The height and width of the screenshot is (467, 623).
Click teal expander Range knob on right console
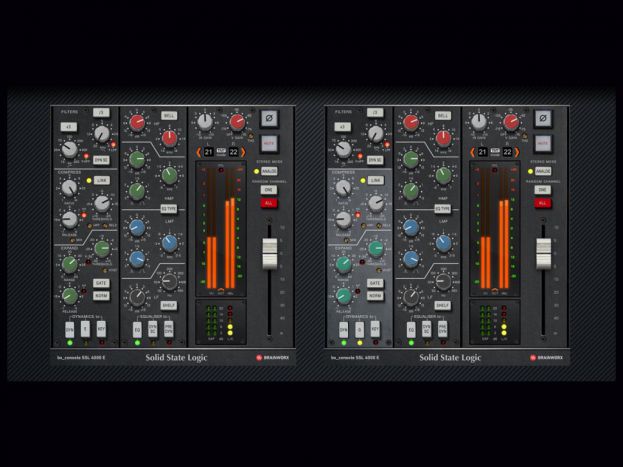coord(343,264)
